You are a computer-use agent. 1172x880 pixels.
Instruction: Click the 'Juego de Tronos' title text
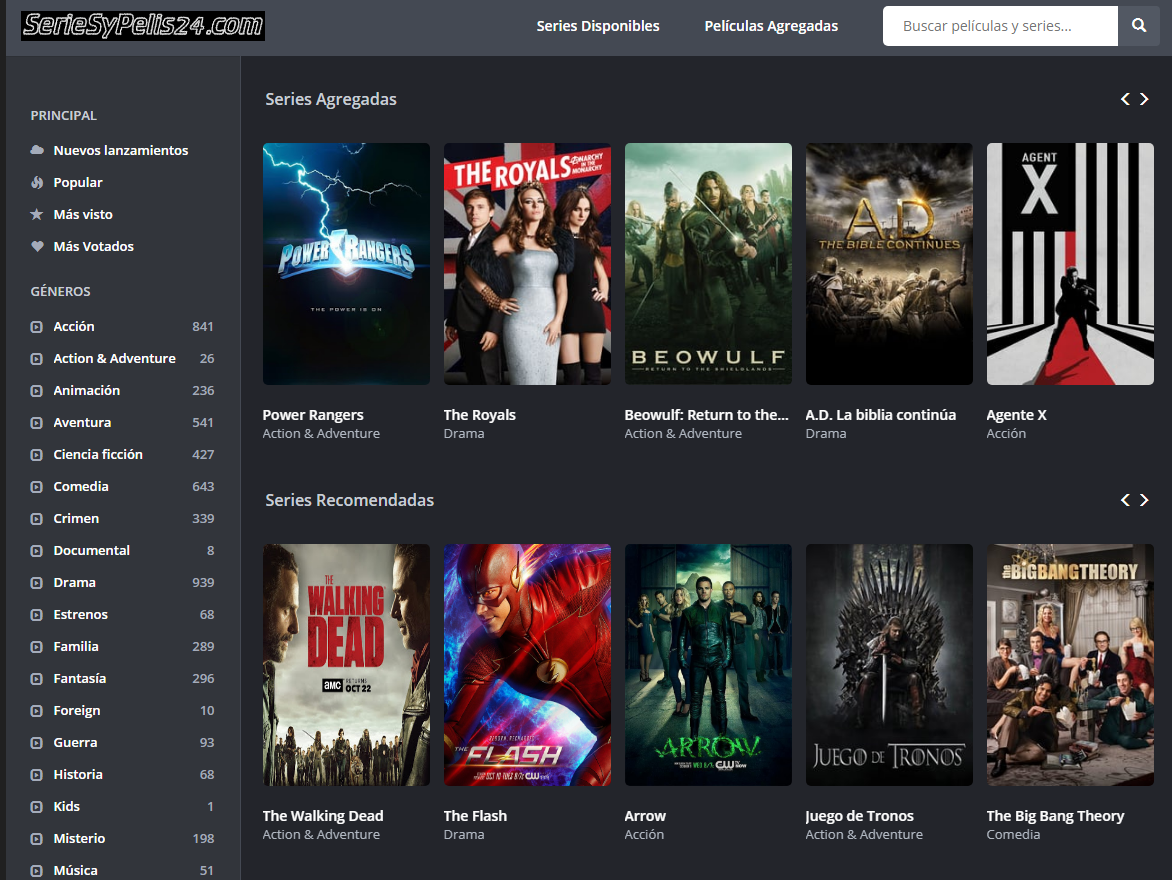(860, 816)
